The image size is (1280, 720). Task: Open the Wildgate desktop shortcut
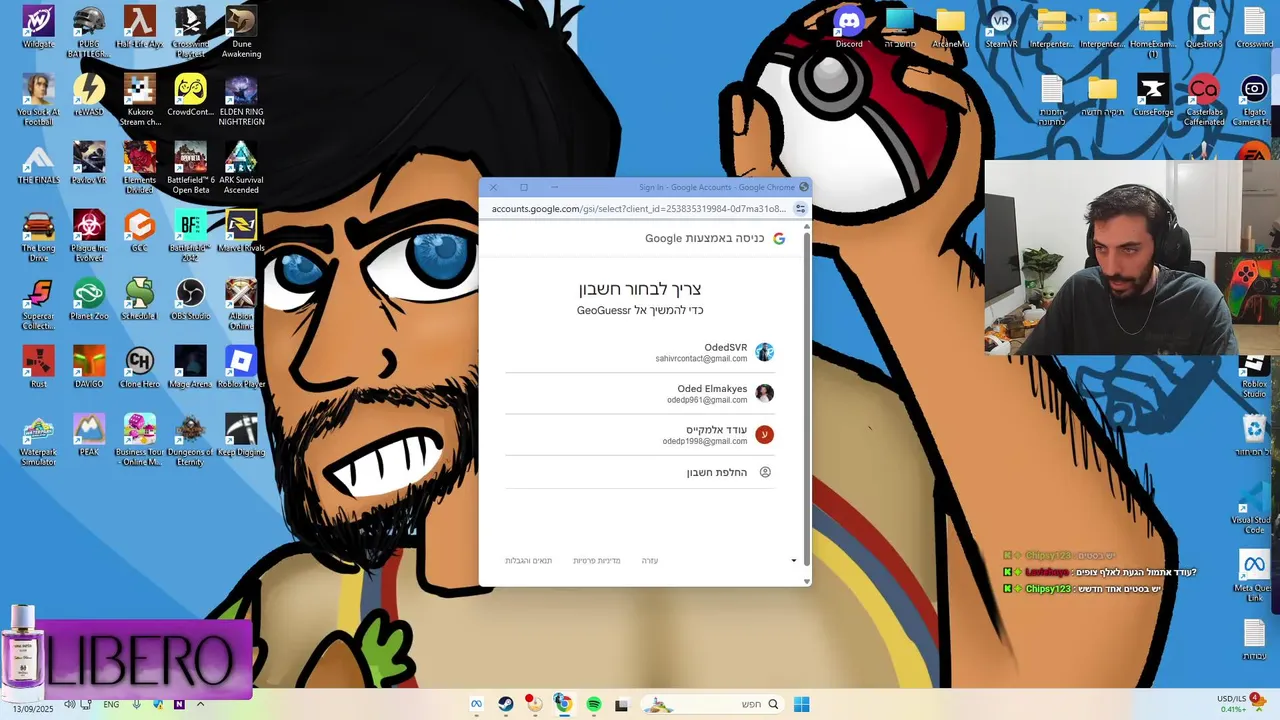38,27
